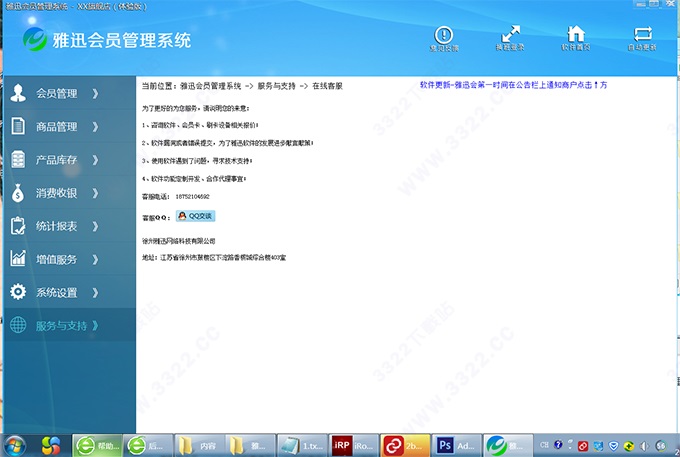Click the 服务与支持 globe icon
This screenshot has width=680, height=457.
point(18,325)
